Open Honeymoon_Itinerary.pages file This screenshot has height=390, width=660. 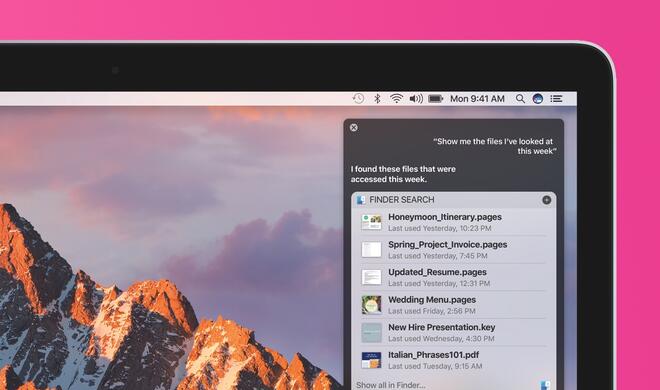point(453,222)
